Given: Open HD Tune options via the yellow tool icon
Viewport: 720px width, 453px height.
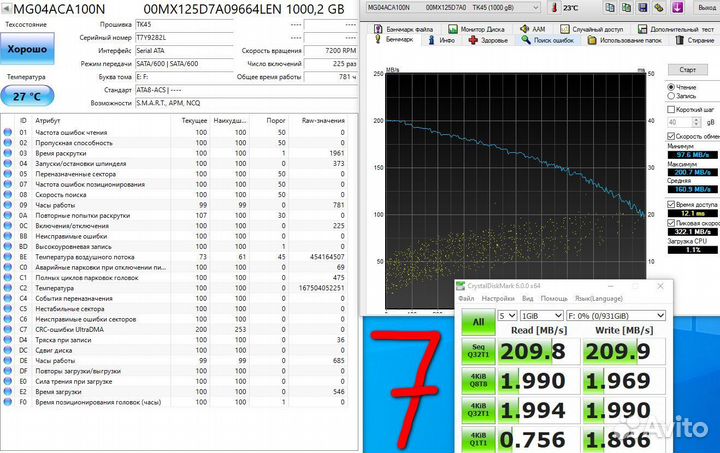Looking at the screenshot, I should click(x=659, y=7).
